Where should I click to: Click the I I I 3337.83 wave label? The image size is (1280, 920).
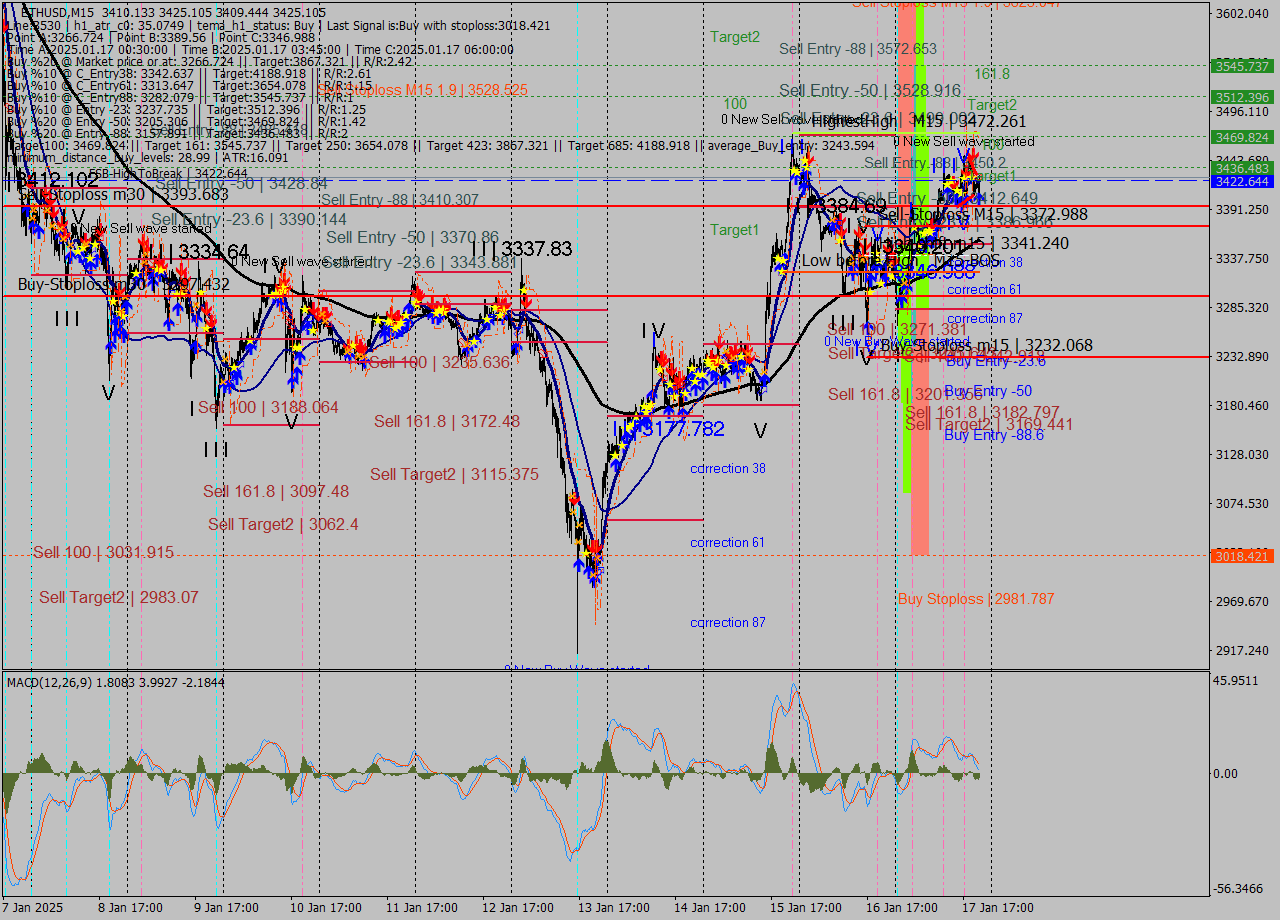coord(522,248)
